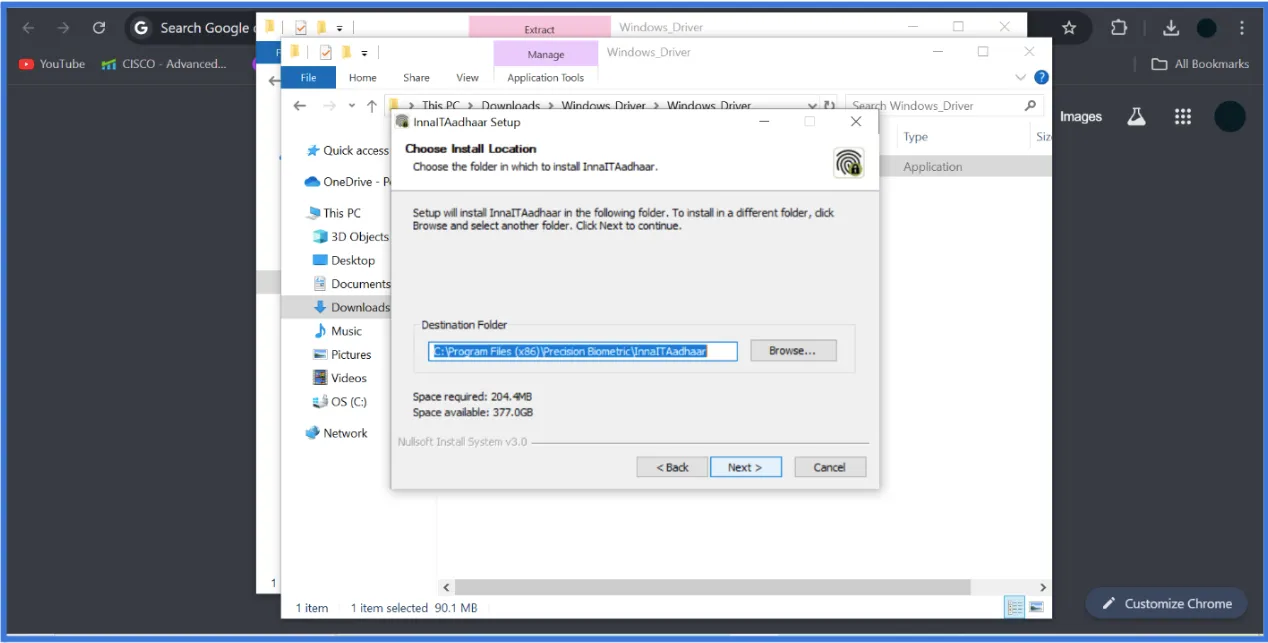Click the Type column header
This screenshot has height=643, width=1268.
pos(916,137)
